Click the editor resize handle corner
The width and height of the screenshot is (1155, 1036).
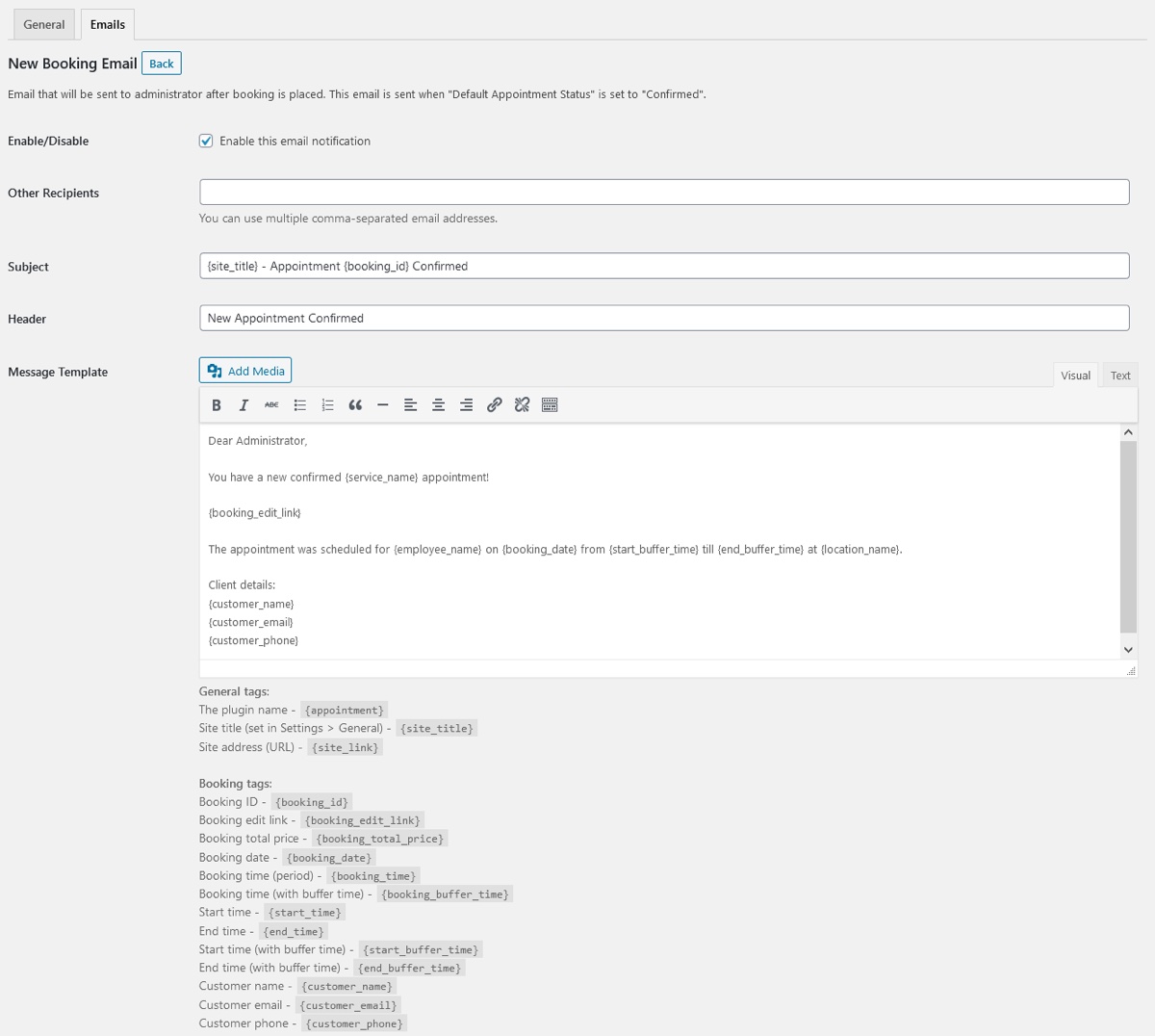(1131, 670)
